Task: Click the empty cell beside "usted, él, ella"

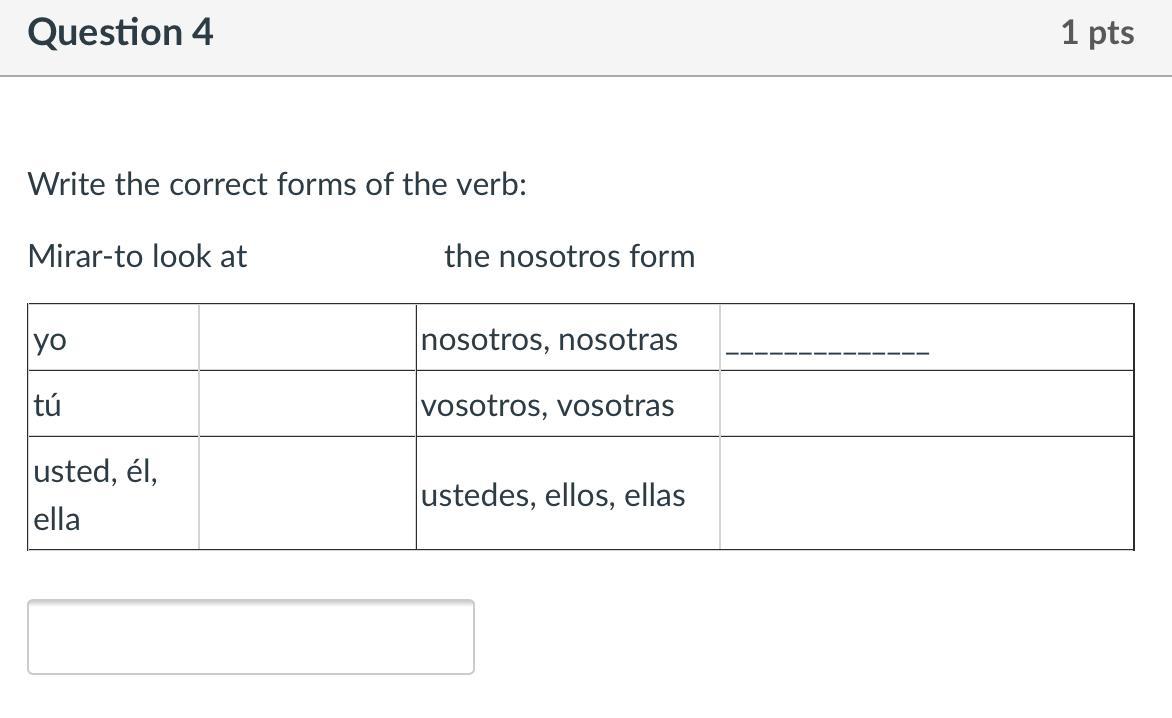Action: [307, 493]
